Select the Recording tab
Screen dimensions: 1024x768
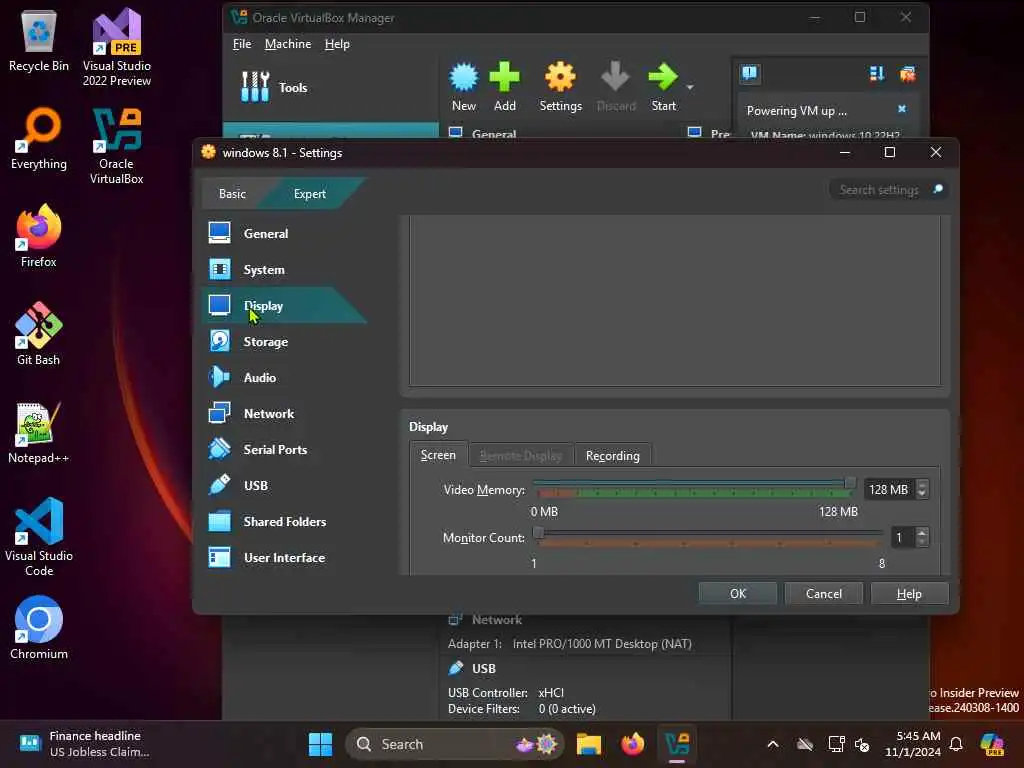[613, 455]
